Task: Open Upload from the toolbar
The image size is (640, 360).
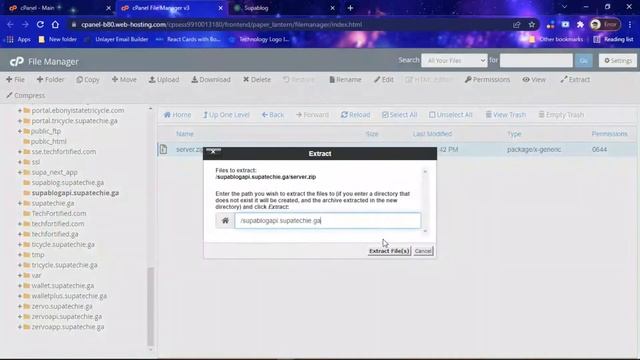Action: coord(164,80)
